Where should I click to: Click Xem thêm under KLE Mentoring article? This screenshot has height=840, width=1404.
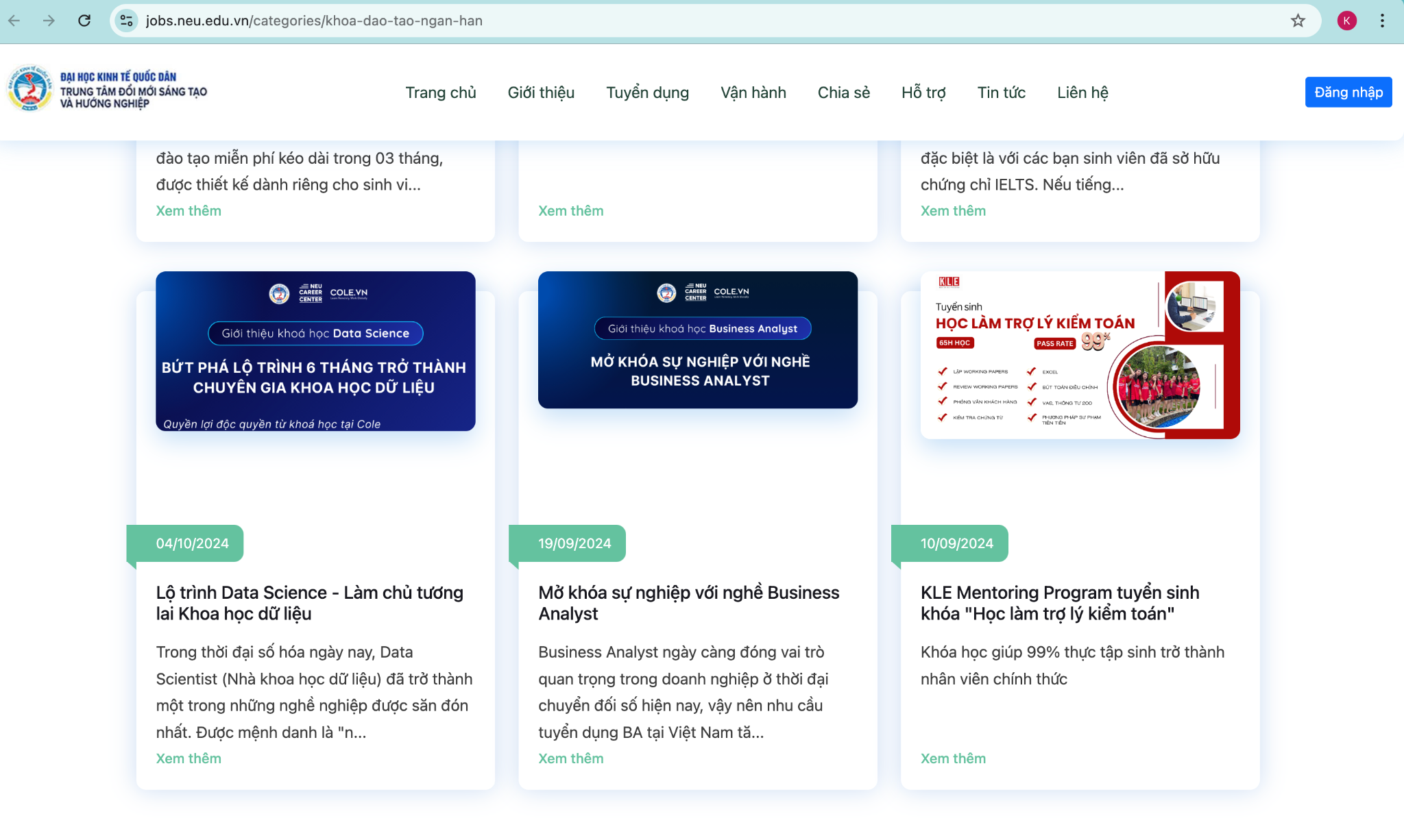[953, 758]
